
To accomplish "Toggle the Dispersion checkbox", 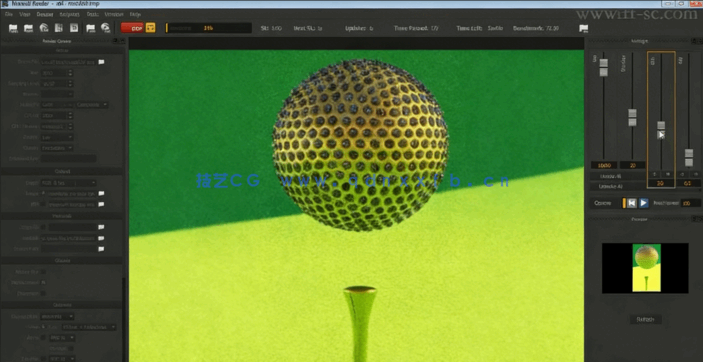I will pyautogui.click(x=43, y=293).
